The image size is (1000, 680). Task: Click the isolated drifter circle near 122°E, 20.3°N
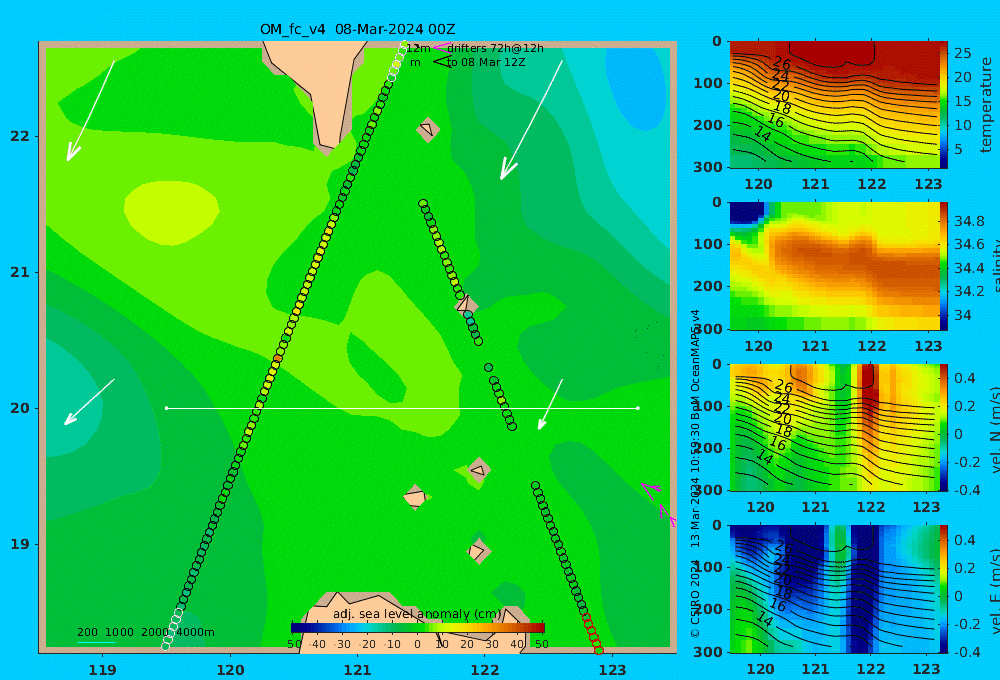489,367
